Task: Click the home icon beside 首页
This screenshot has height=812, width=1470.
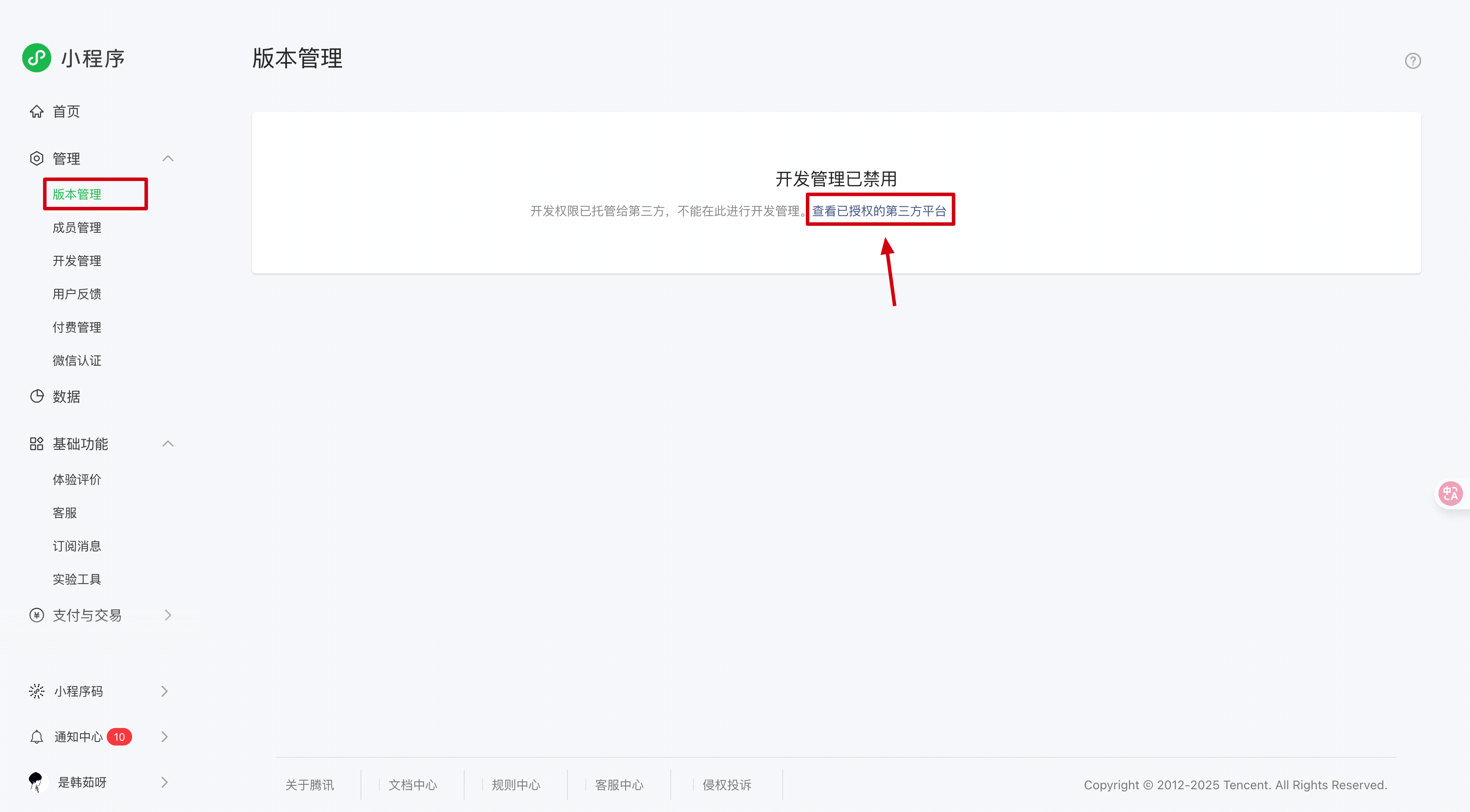Action: pyautogui.click(x=36, y=111)
